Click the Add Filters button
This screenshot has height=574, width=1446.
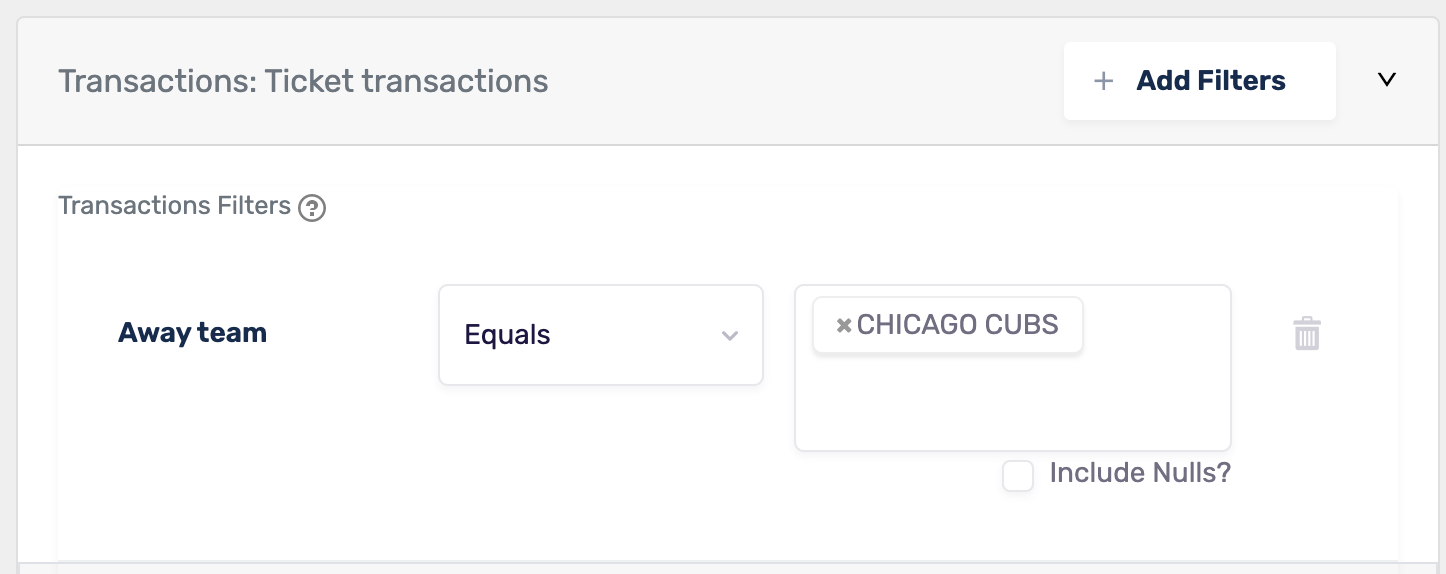point(1199,81)
